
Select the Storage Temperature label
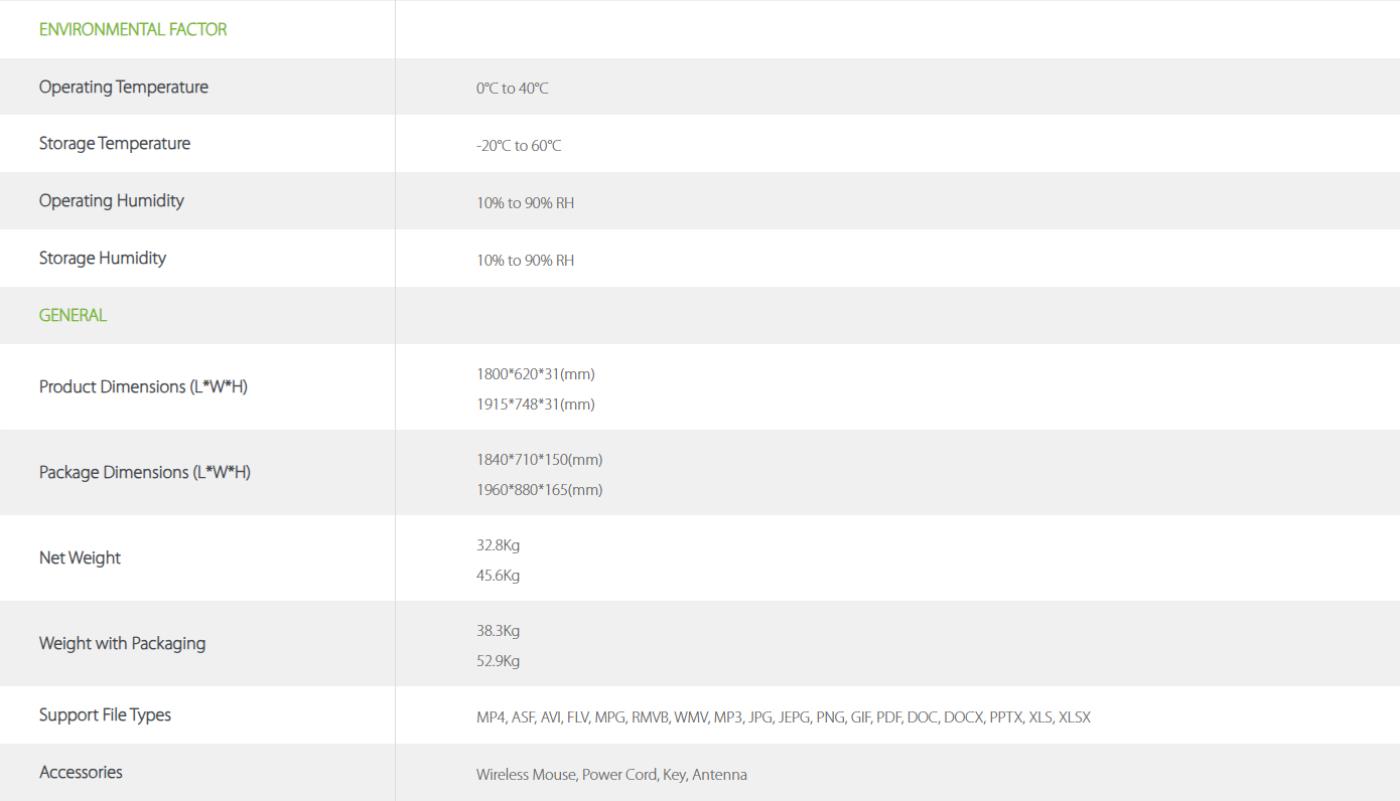click(x=114, y=144)
